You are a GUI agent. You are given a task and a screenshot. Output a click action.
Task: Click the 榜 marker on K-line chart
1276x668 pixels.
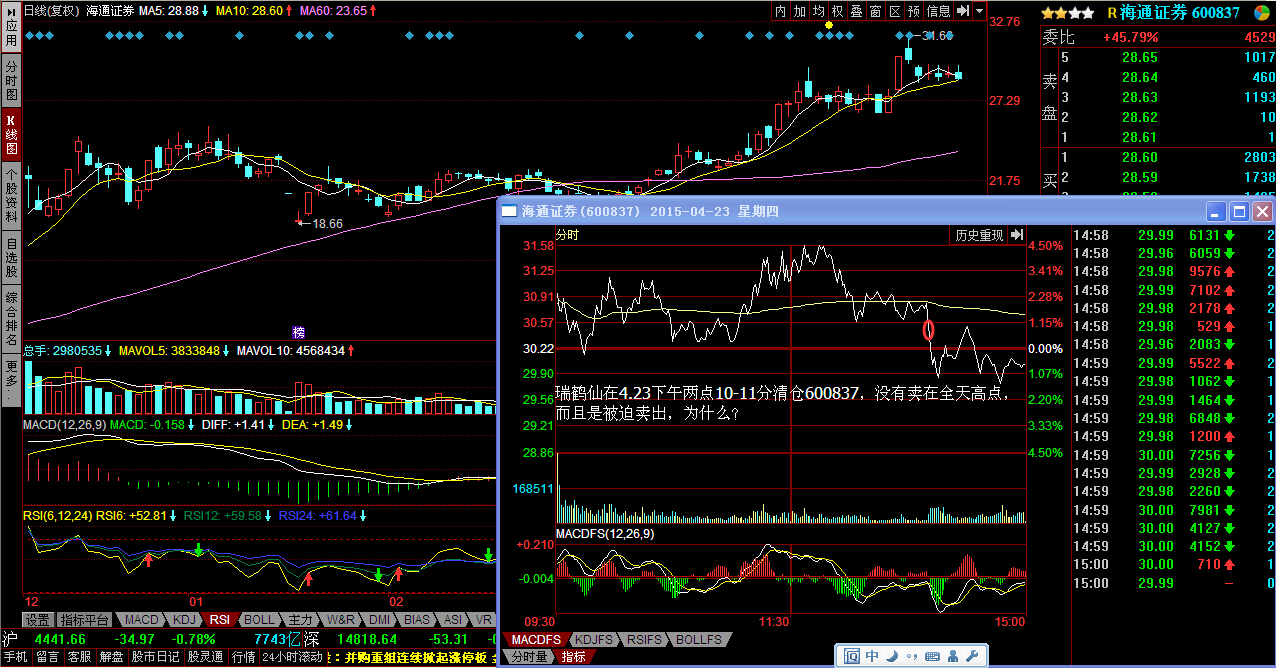click(x=298, y=332)
